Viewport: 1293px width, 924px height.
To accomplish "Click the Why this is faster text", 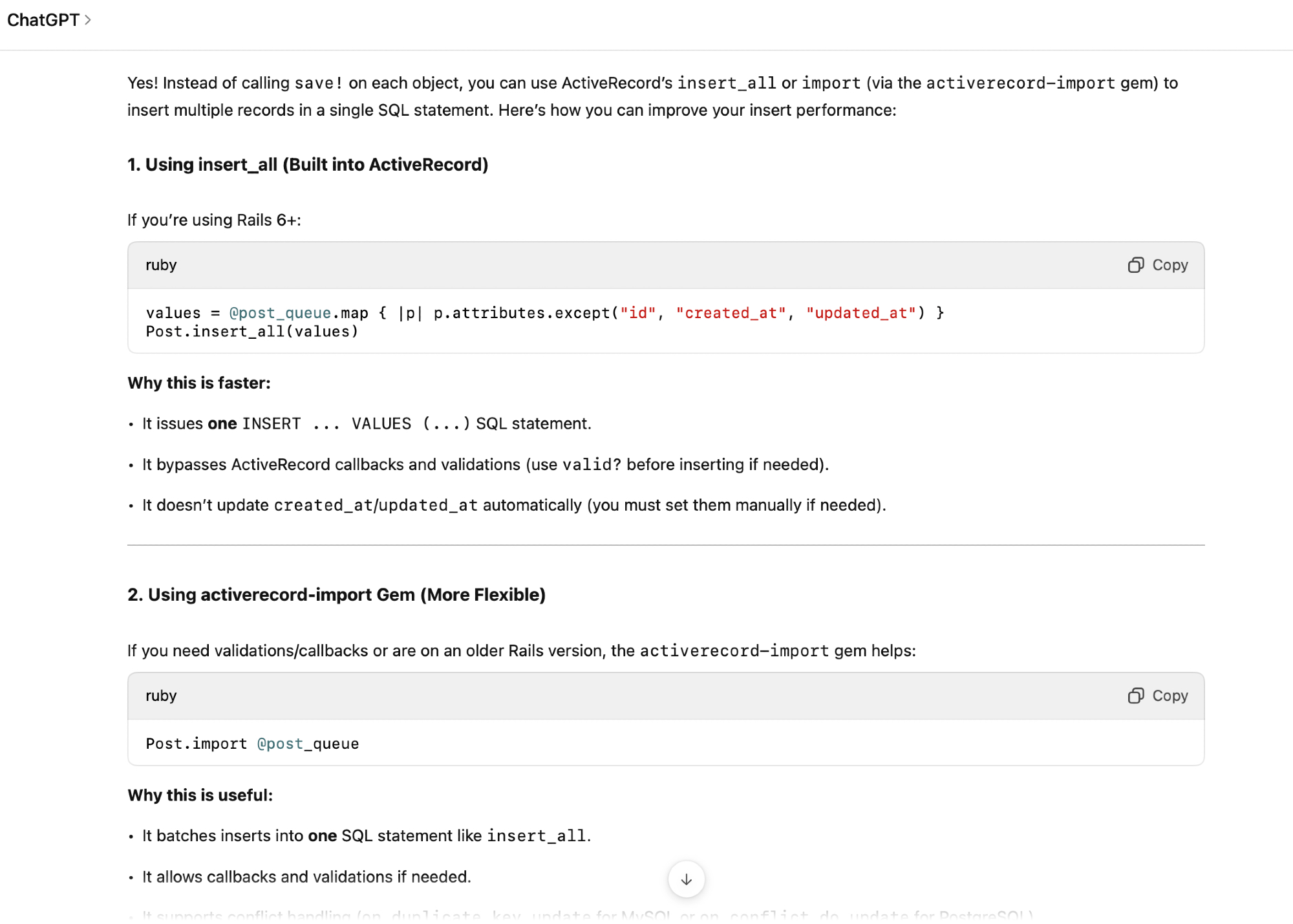I will (x=199, y=383).
